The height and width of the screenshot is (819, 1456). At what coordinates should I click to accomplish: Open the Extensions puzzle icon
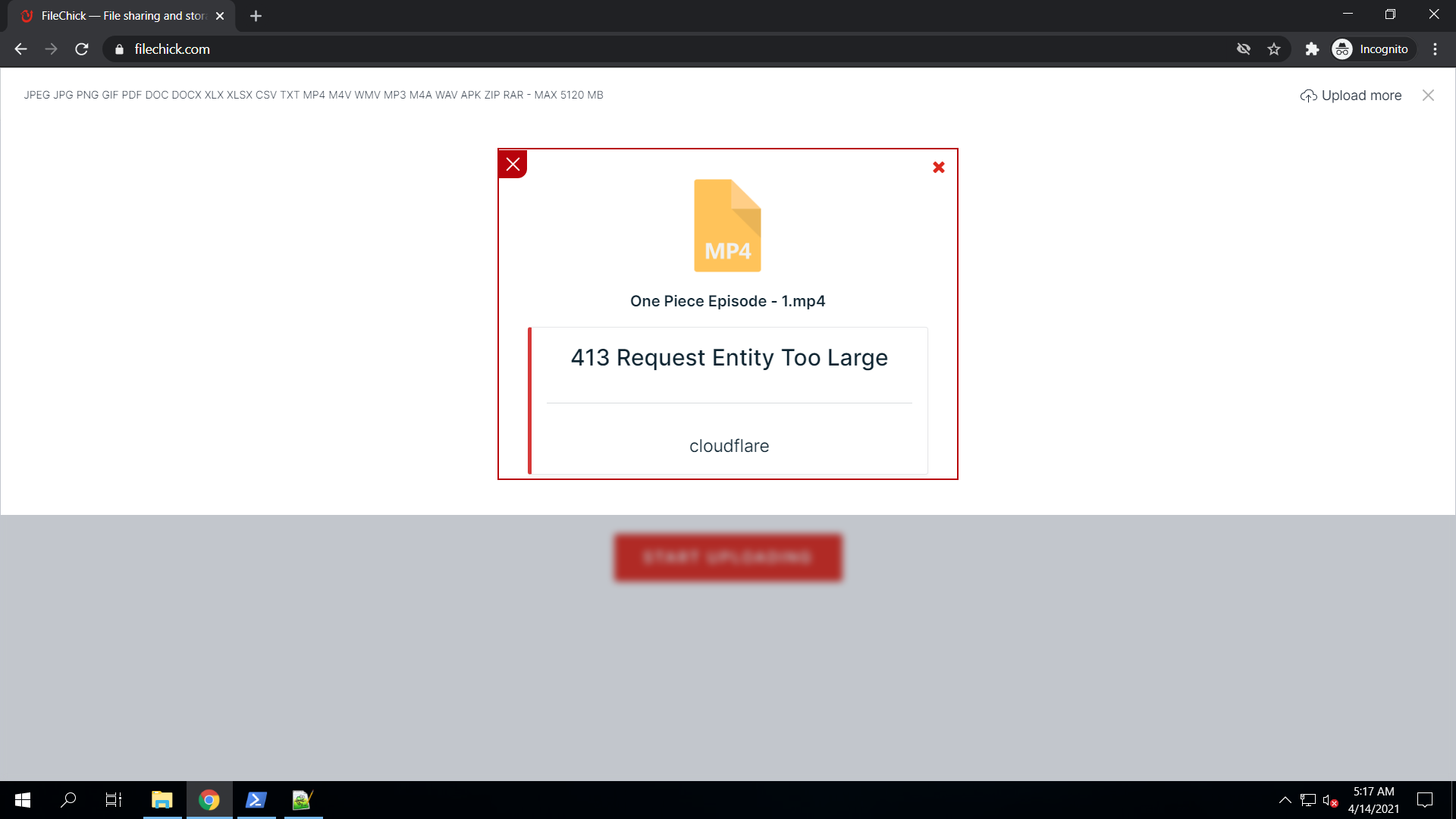1312,49
